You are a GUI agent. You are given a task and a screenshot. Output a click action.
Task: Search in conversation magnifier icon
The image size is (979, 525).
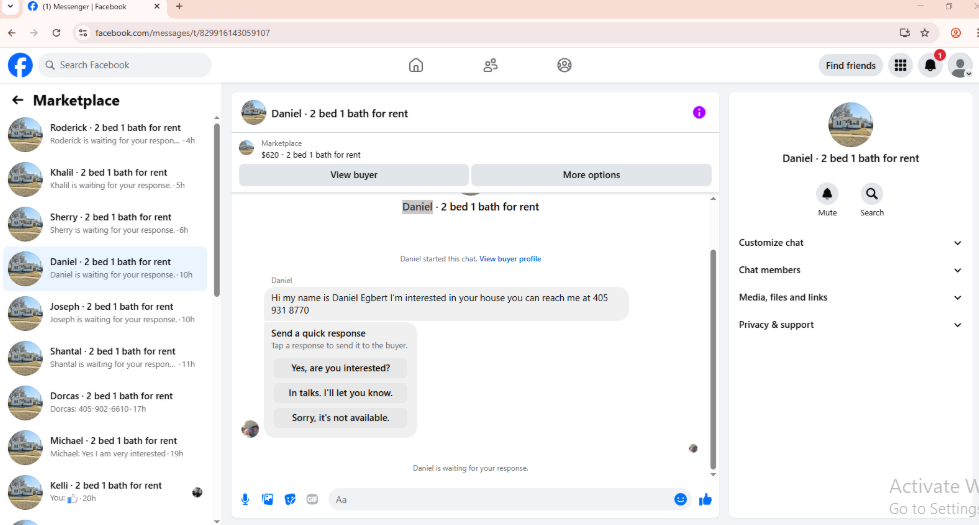[872, 194]
